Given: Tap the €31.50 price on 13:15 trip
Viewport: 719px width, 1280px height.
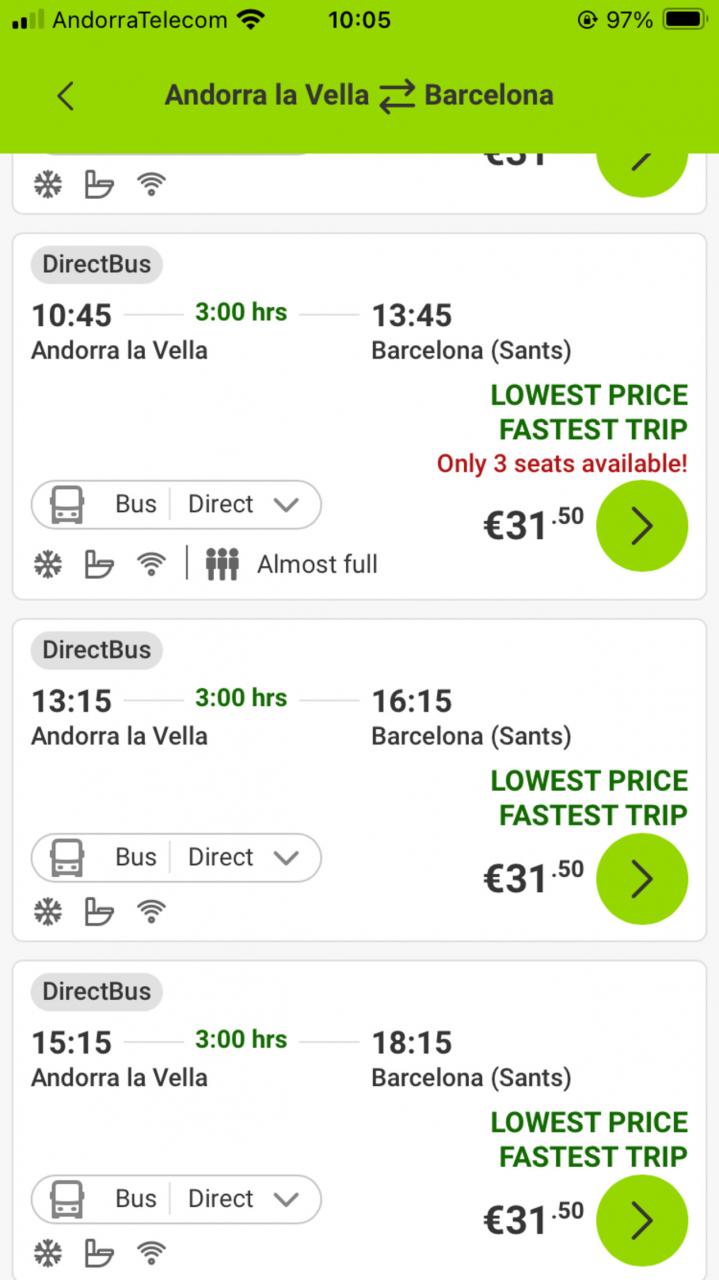Looking at the screenshot, I should [x=533, y=877].
